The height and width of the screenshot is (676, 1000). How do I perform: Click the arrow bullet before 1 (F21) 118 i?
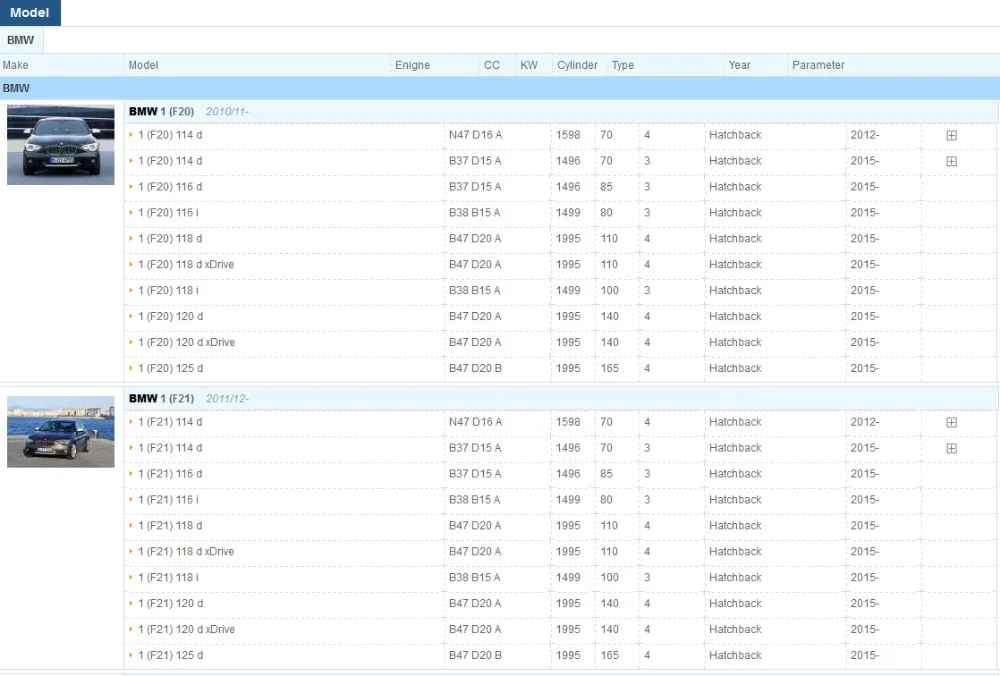click(131, 577)
